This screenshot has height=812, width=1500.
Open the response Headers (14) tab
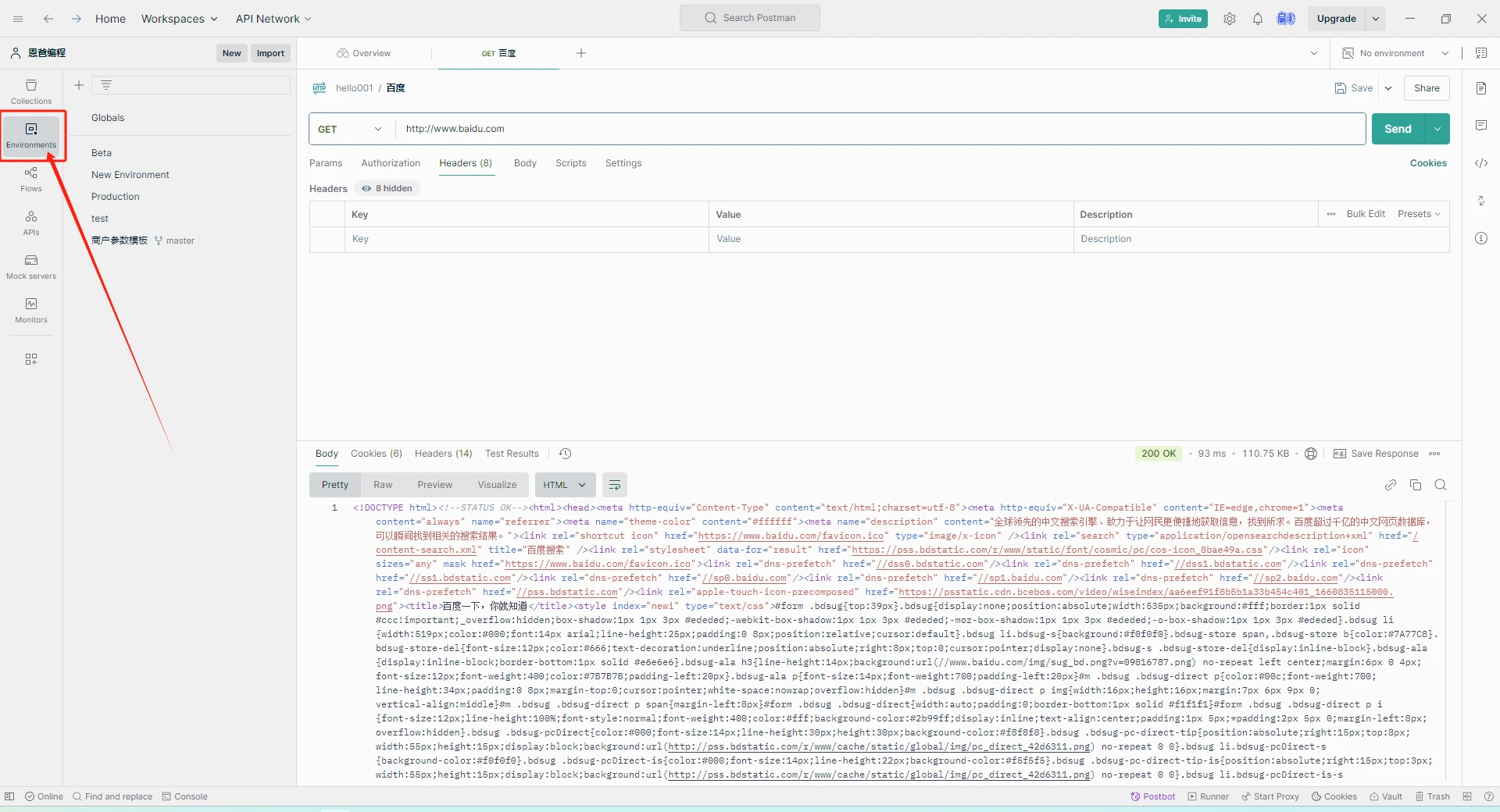point(444,454)
